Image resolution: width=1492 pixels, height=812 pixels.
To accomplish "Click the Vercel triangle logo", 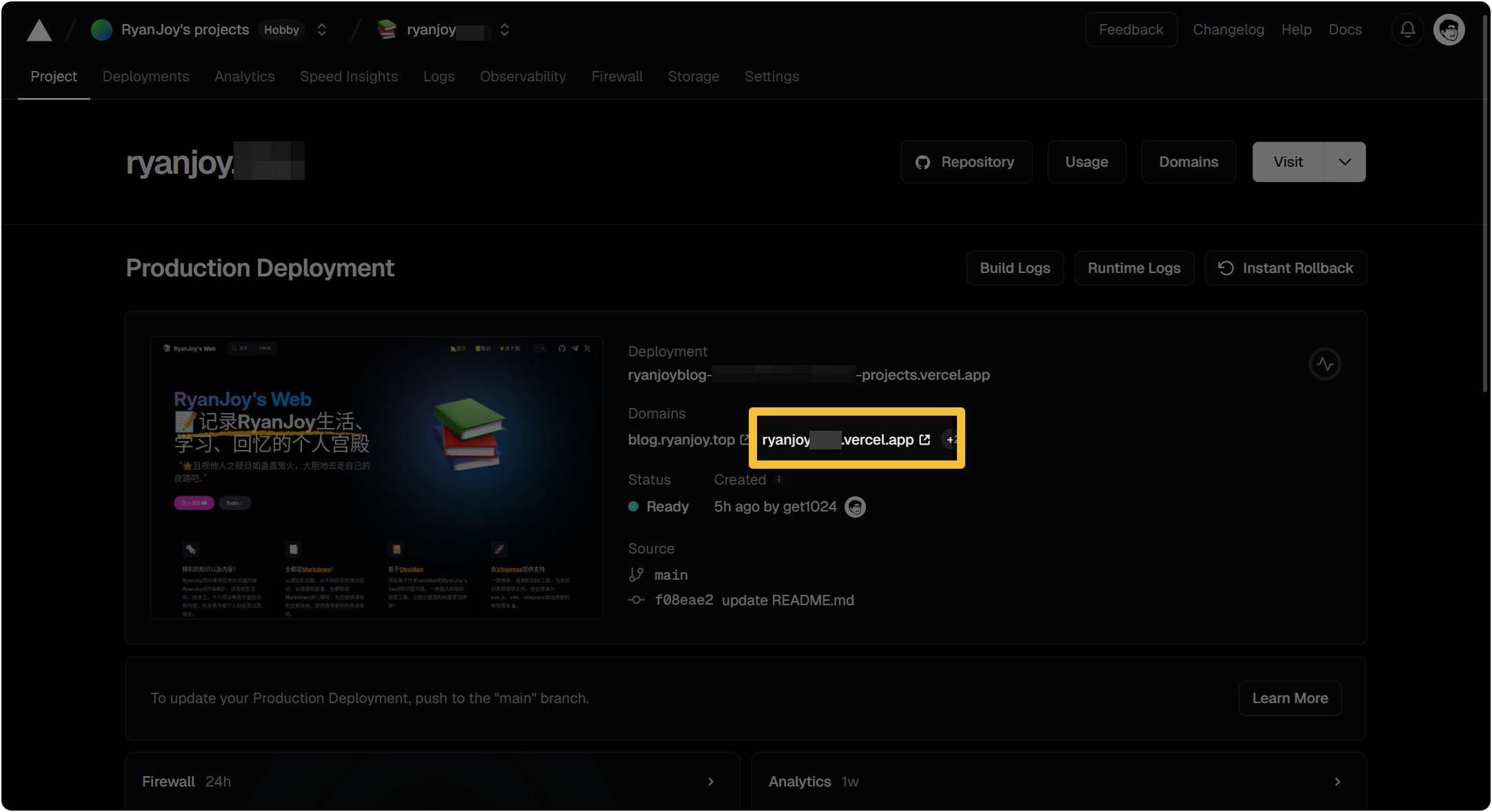I will coord(39,30).
